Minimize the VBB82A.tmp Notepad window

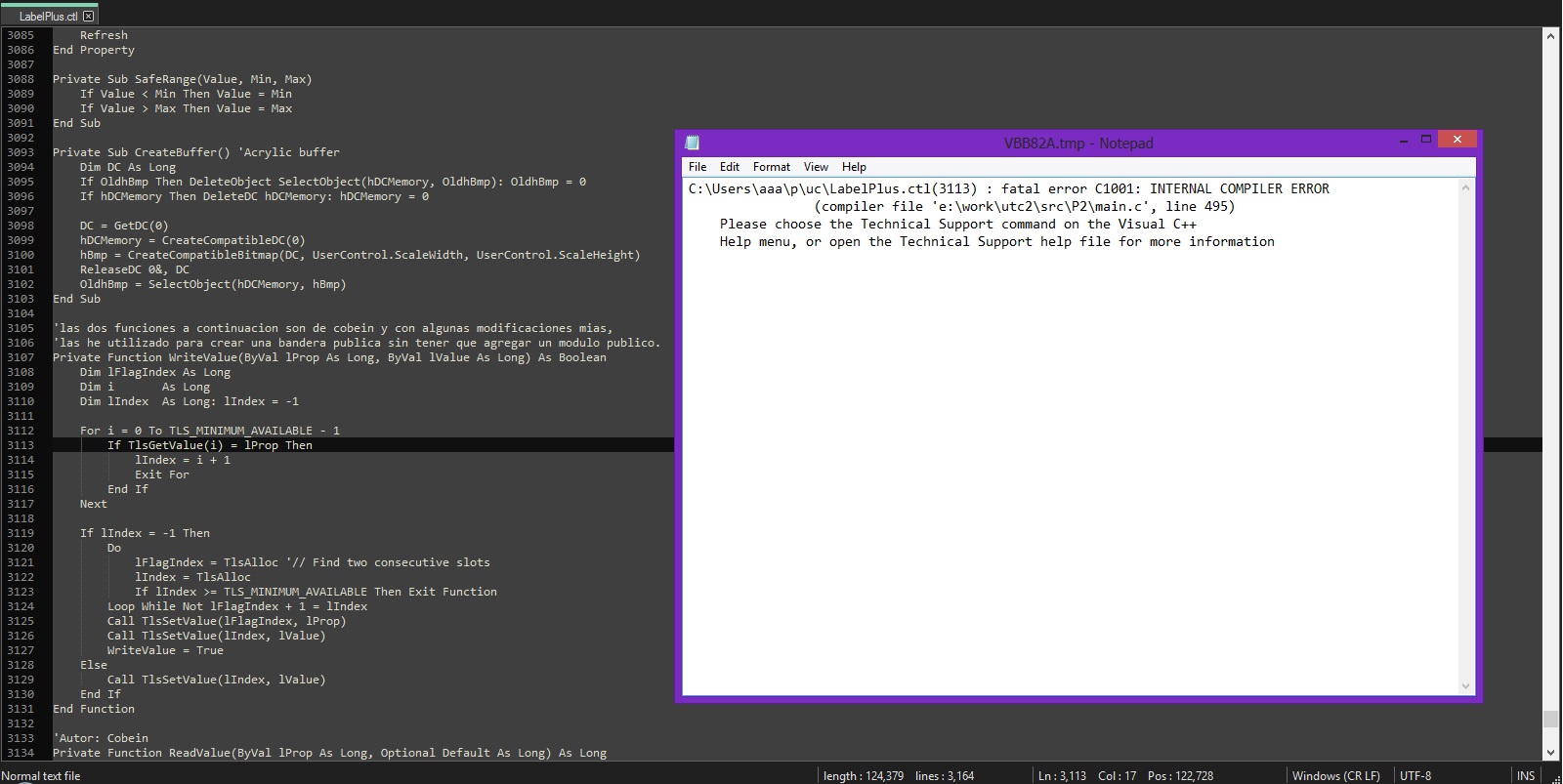pos(1404,142)
